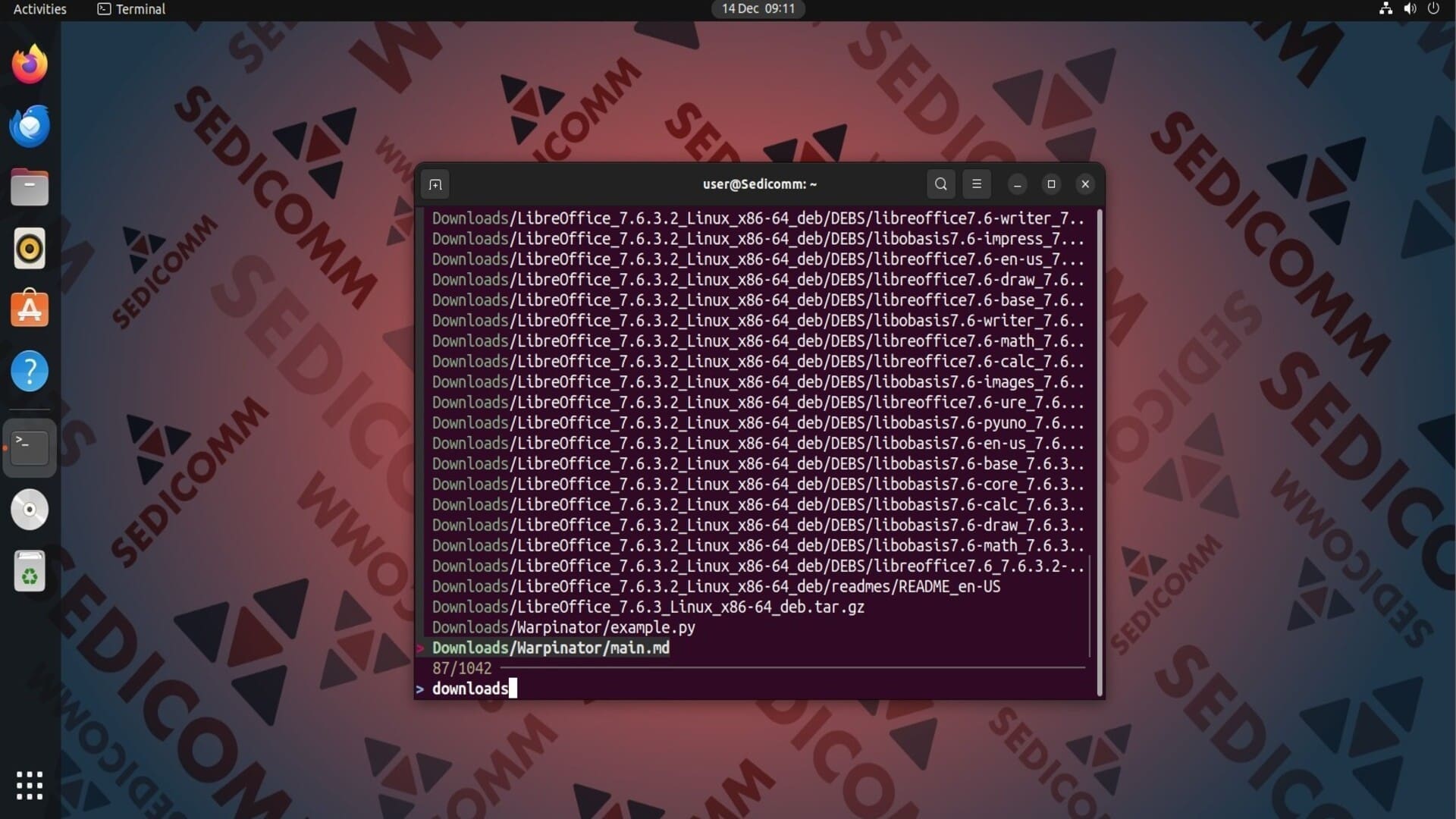Open the clock and calendar panel
This screenshot has width=1456, height=819.
(x=758, y=9)
